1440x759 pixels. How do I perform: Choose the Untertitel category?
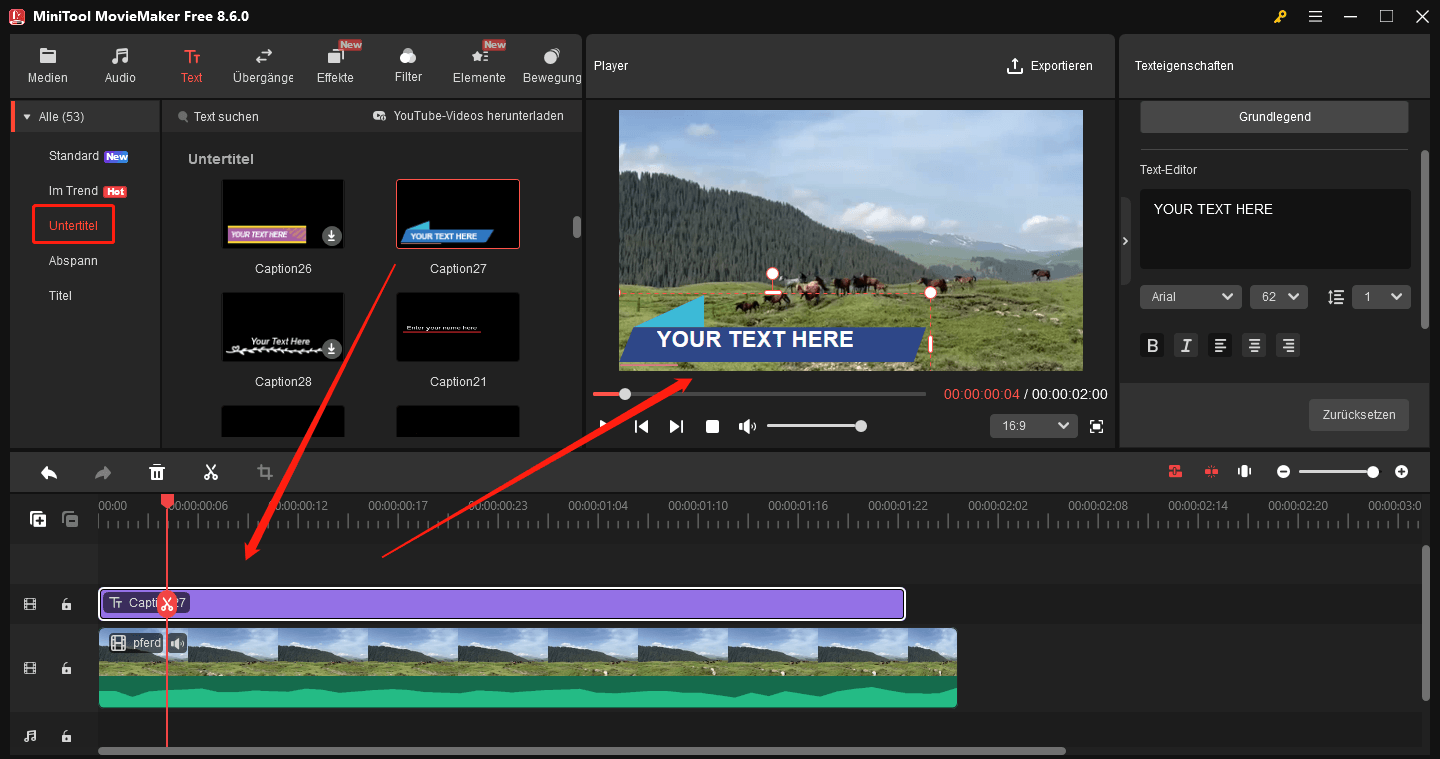73,225
